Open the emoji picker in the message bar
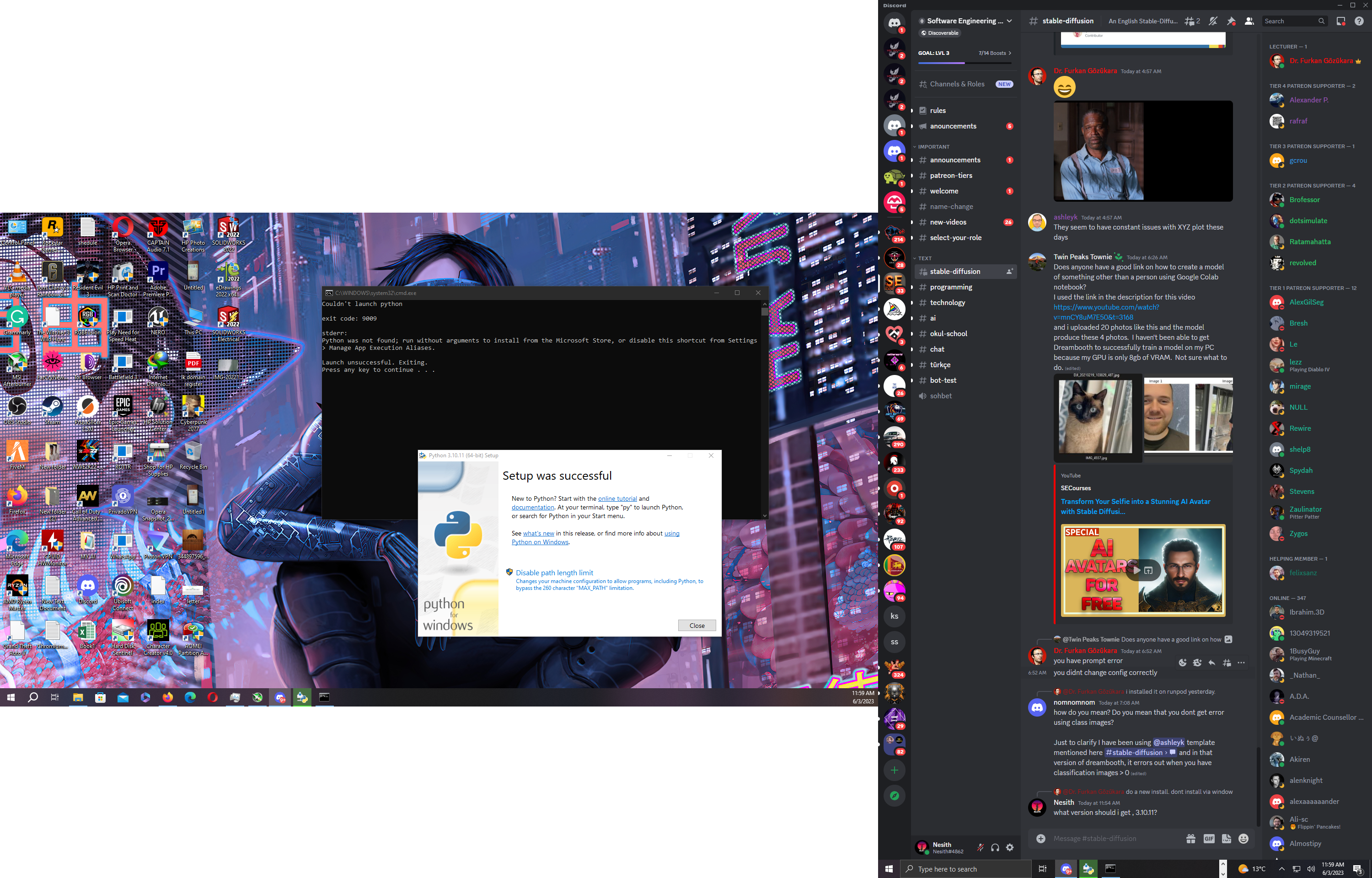This screenshot has height=878, width=1372. [1244, 838]
